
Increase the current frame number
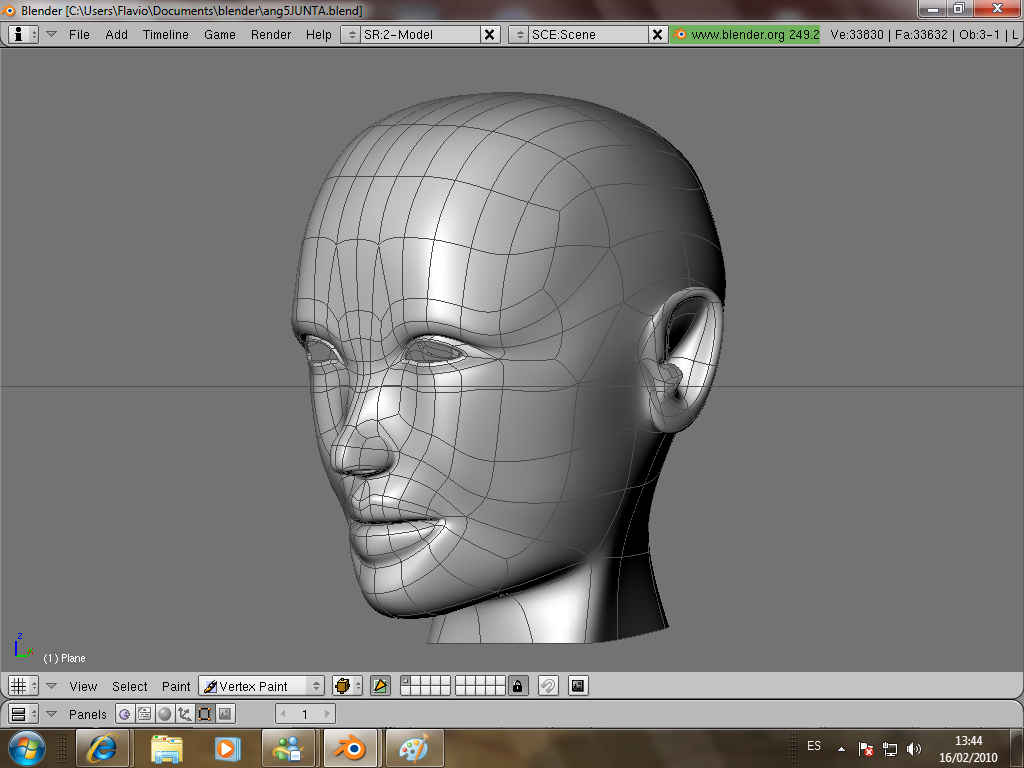pyautogui.click(x=327, y=714)
